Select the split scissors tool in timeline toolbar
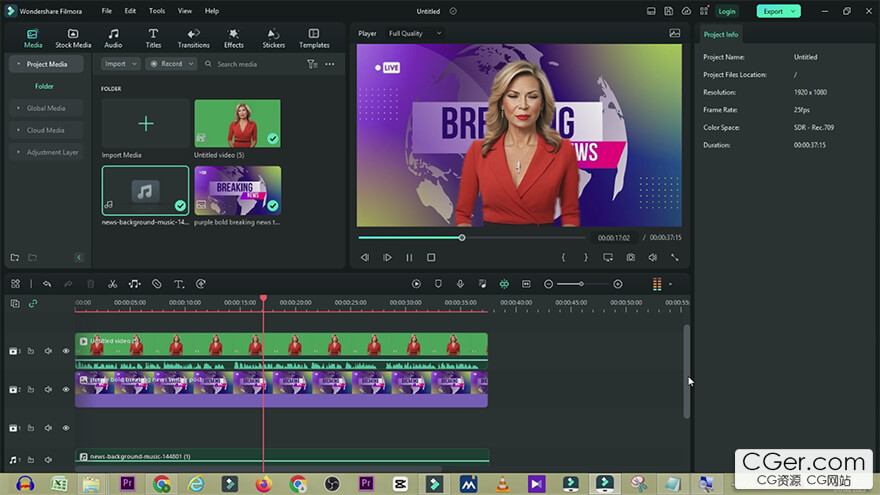This screenshot has width=880, height=495. tap(112, 284)
